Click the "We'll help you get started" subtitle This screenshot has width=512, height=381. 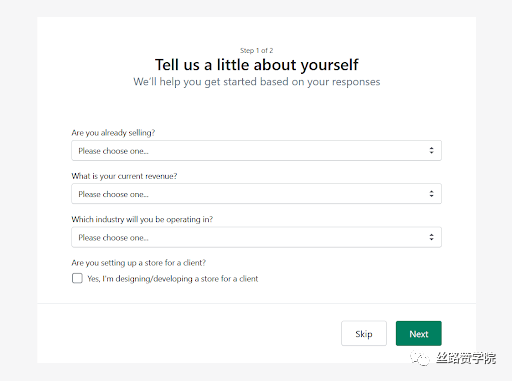click(x=257, y=82)
